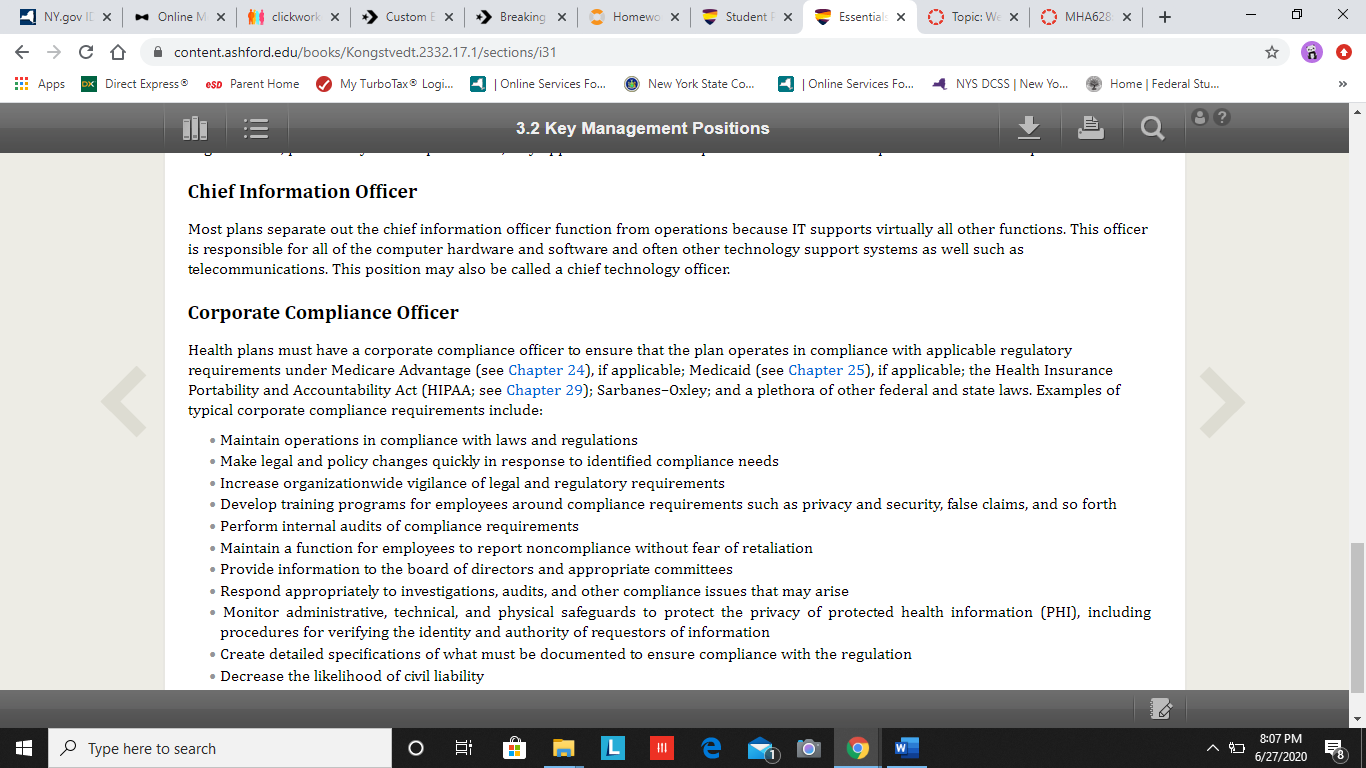This screenshot has height=768, width=1366.
Task: Go to the next section arrow
Action: click(x=1222, y=402)
